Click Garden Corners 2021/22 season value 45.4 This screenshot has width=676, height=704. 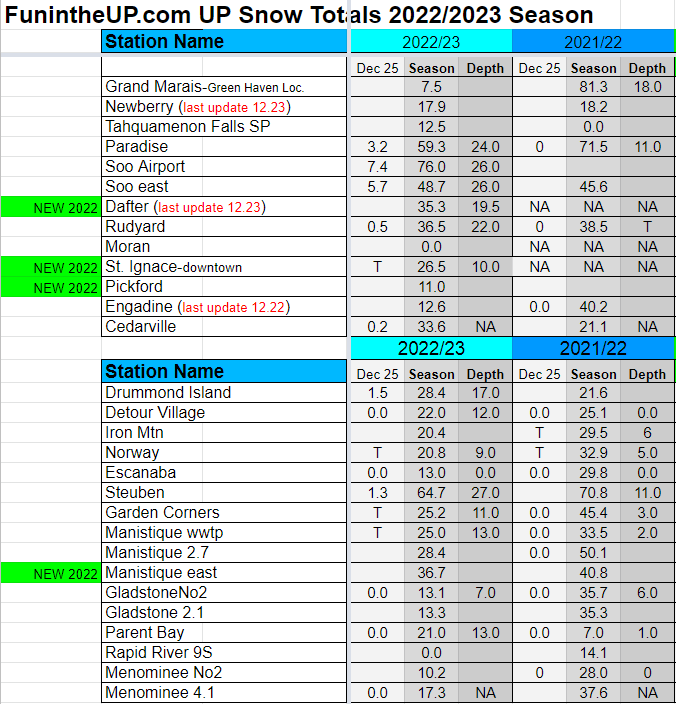click(593, 512)
